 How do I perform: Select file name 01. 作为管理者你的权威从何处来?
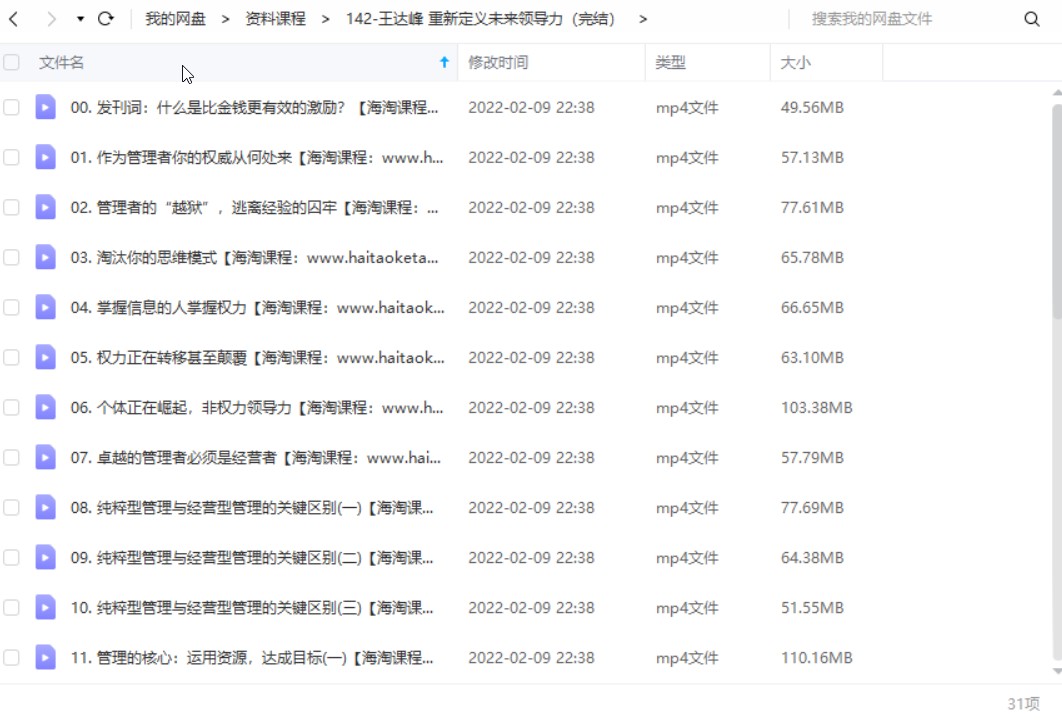257,157
